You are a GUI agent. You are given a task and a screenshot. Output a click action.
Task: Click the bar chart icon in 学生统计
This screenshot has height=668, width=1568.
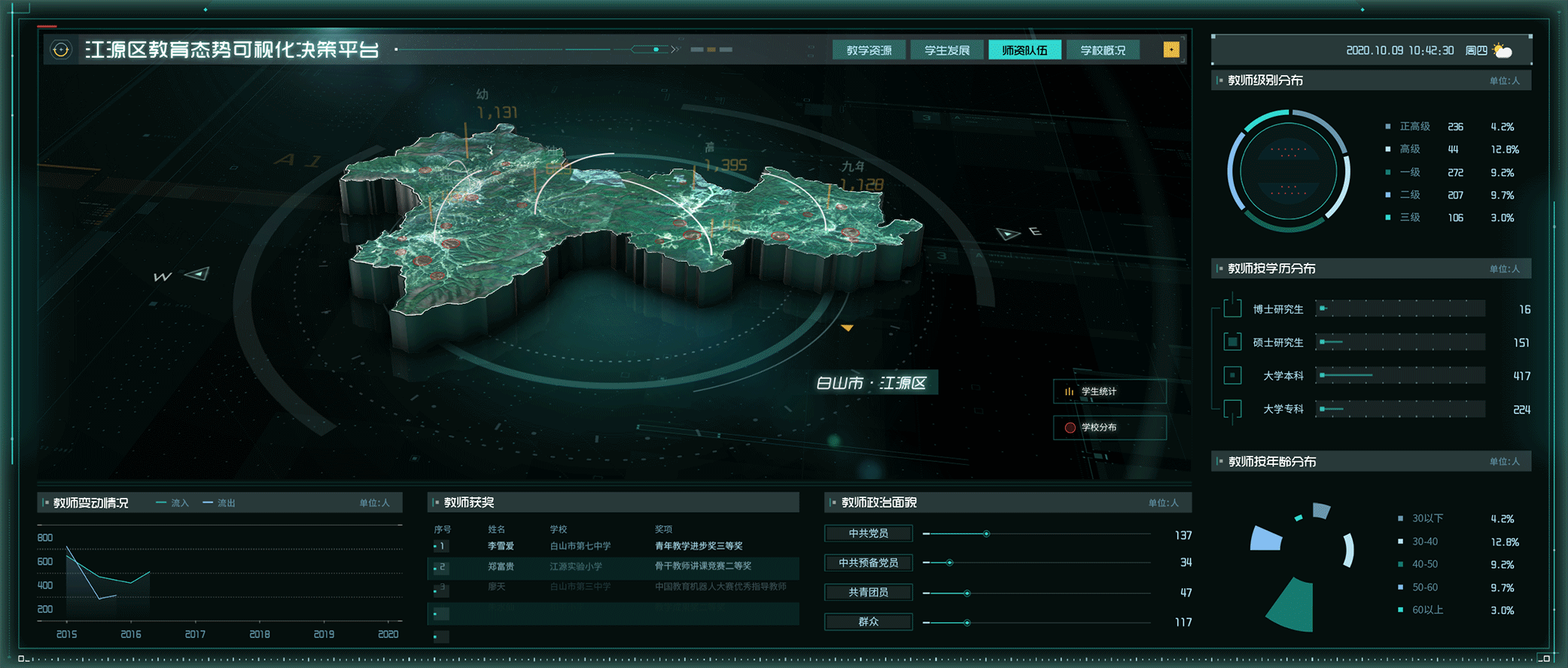(1069, 391)
